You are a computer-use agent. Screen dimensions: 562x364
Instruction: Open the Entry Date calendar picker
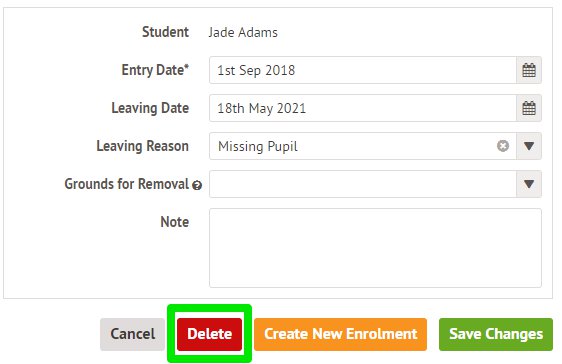coord(529,70)
